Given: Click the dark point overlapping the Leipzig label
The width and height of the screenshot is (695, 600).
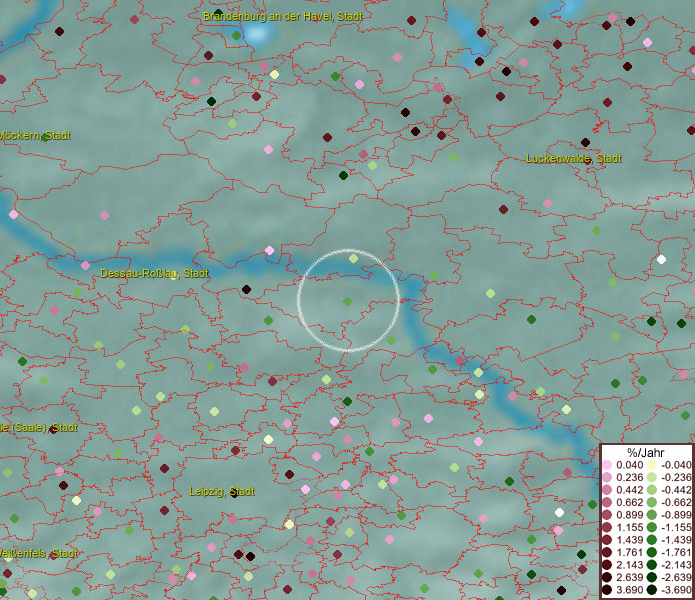Looking at the screenshot, I should [x=234, y=493].
